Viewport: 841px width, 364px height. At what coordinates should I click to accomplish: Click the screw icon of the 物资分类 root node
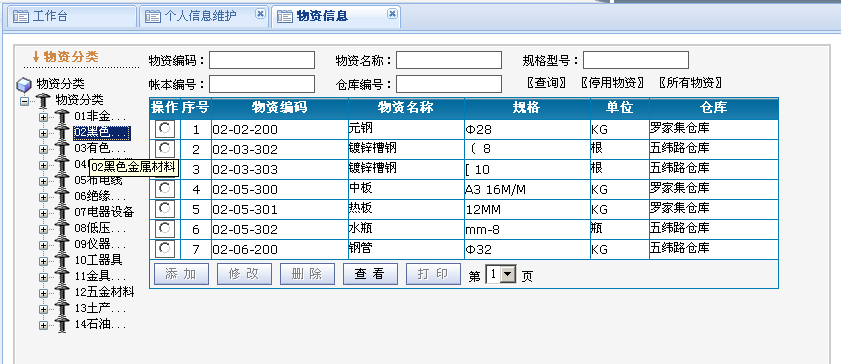point(43,100)
